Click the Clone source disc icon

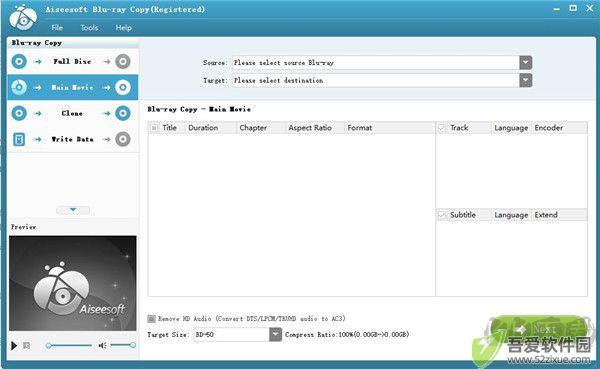19,113
